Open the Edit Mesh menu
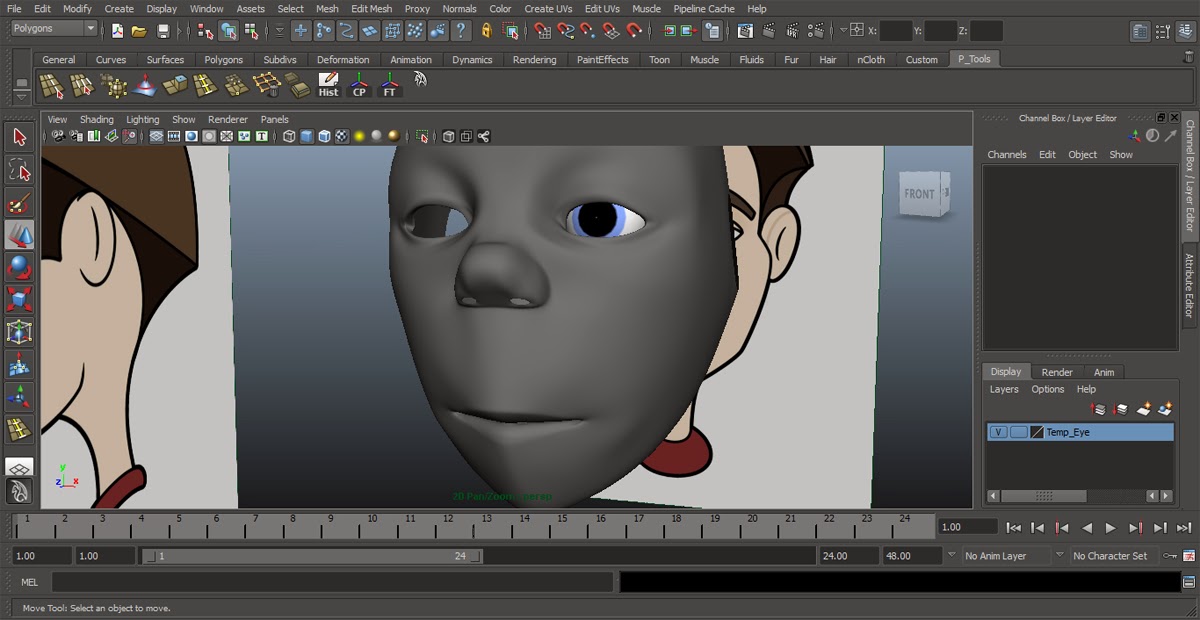 (371, 9)
